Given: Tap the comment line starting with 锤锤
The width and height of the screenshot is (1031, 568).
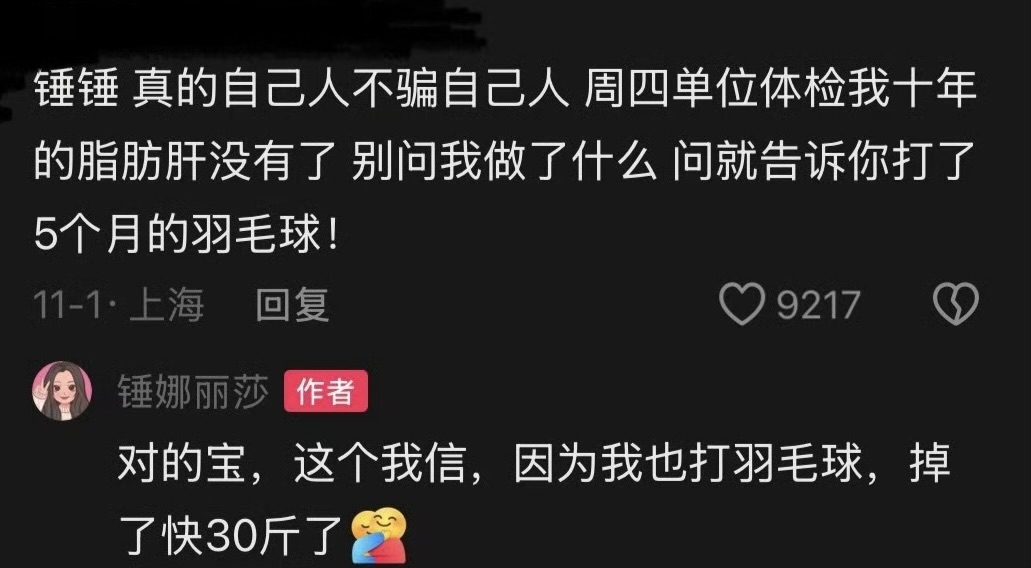Looking at the screenshot, I should (x=505, y=90).
